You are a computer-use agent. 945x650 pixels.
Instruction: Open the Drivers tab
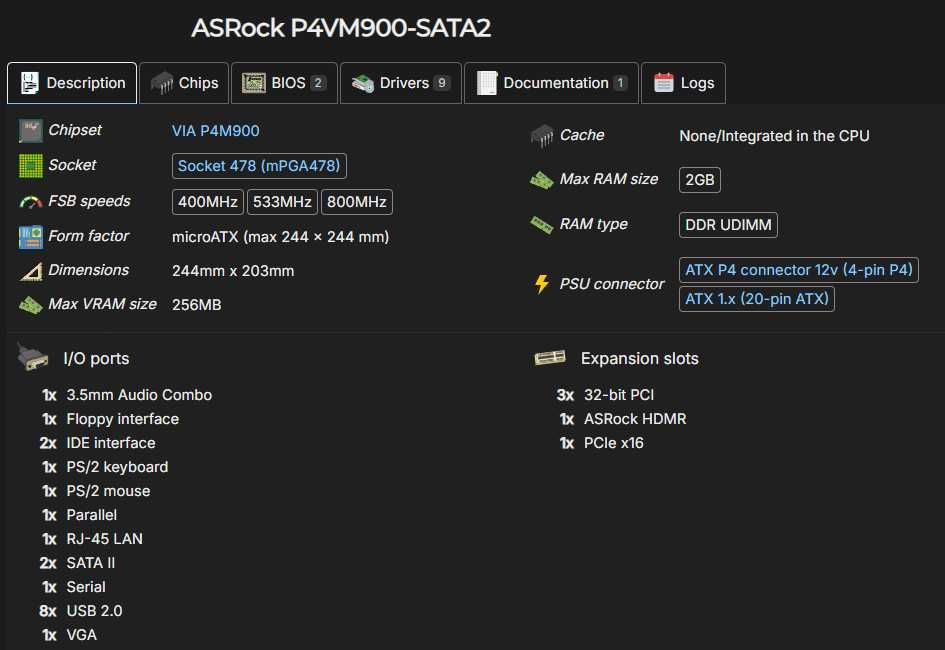coord(401,83)
